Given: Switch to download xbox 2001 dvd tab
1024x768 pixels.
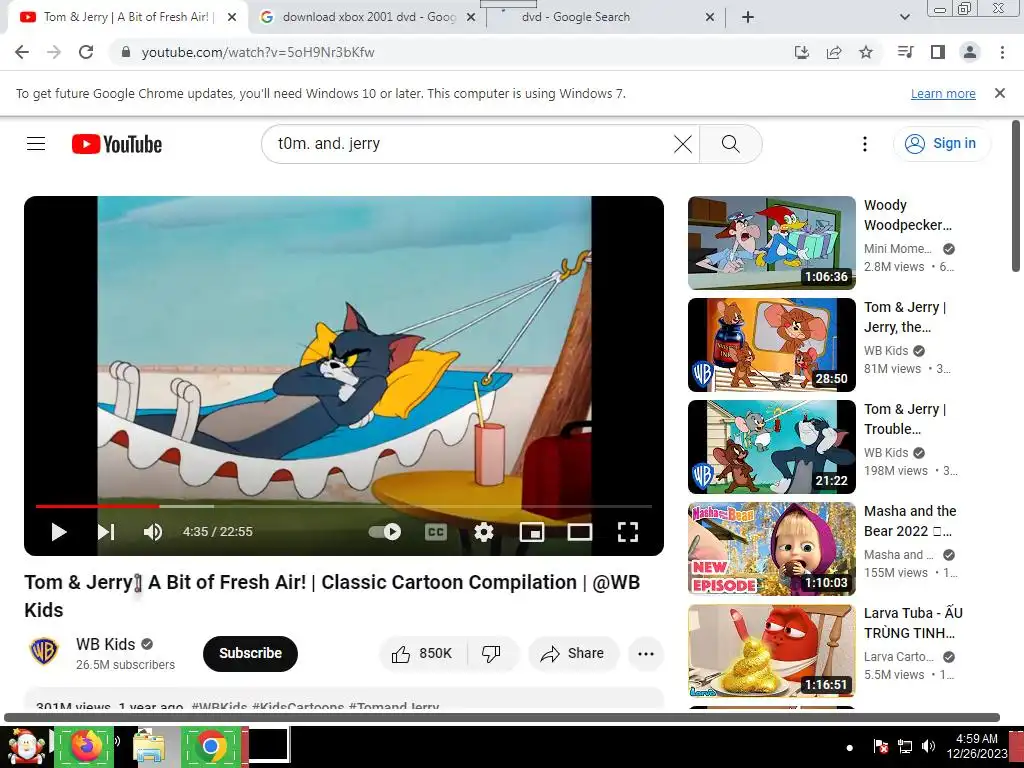Looking at the screenshot, I should 368,17.
